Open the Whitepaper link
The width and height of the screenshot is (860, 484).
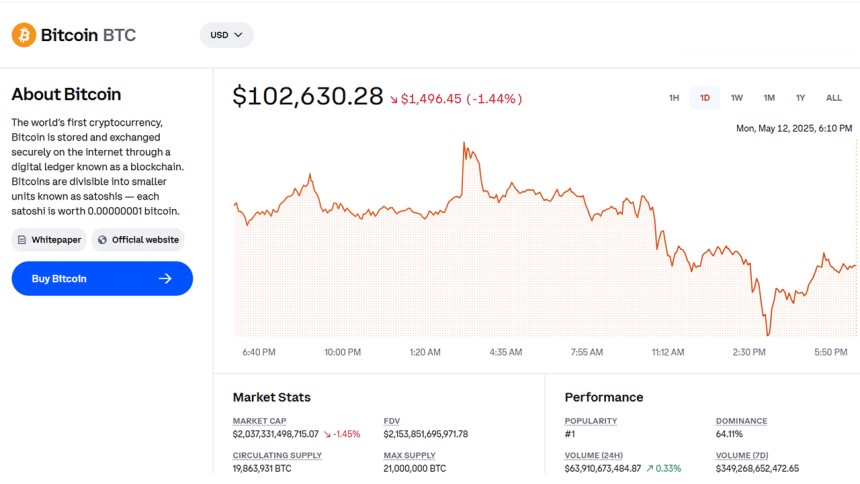pyautogui.click(x=49, y=240)
